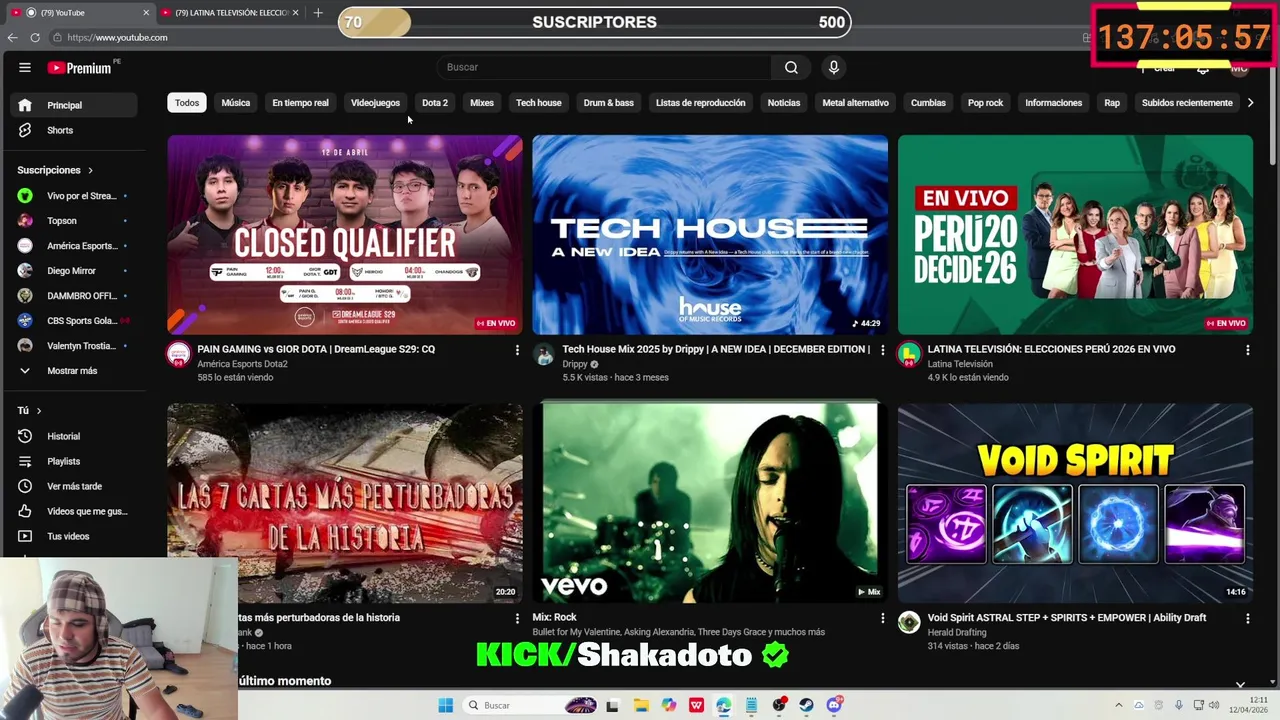Screen dimensions: 1280x720
Task: Open more options for Mix: Rock
Action: [x=882, y=618]
